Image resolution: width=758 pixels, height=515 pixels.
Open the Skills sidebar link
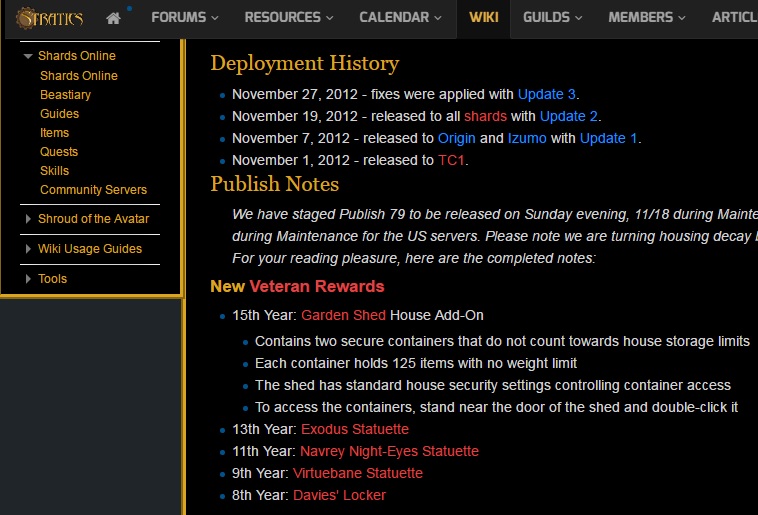pyautogui.click(x=54, y=171)
